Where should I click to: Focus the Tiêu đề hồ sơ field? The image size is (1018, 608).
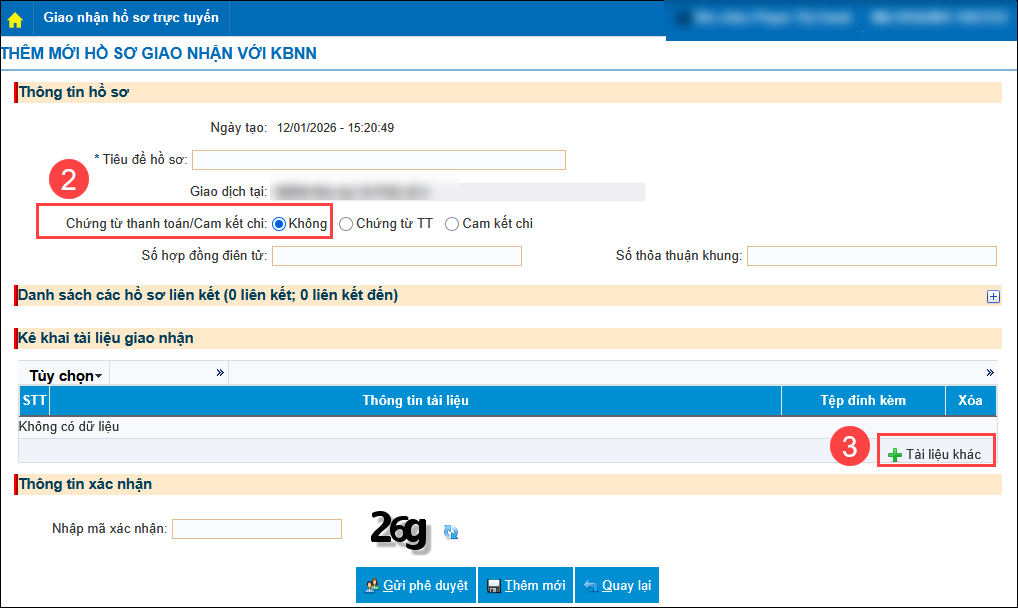[x=379, y=160]
